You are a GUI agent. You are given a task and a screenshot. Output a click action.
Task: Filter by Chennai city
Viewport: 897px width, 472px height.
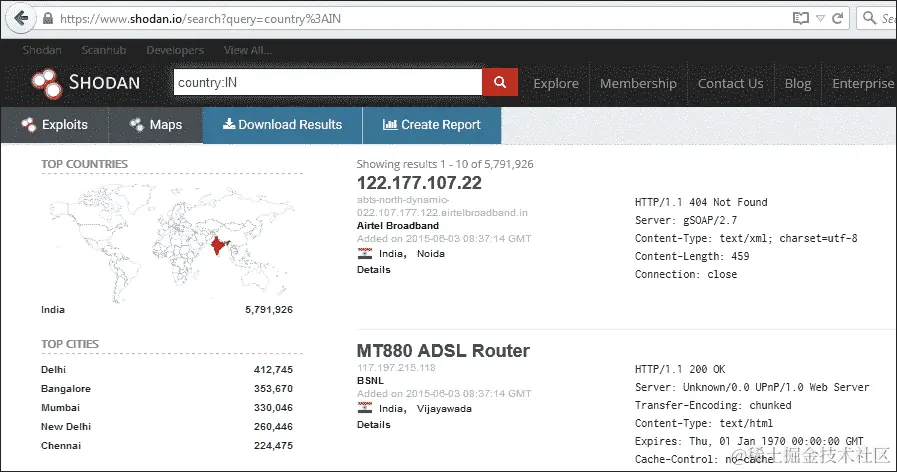pyautogui.click(x=61, y=445)
